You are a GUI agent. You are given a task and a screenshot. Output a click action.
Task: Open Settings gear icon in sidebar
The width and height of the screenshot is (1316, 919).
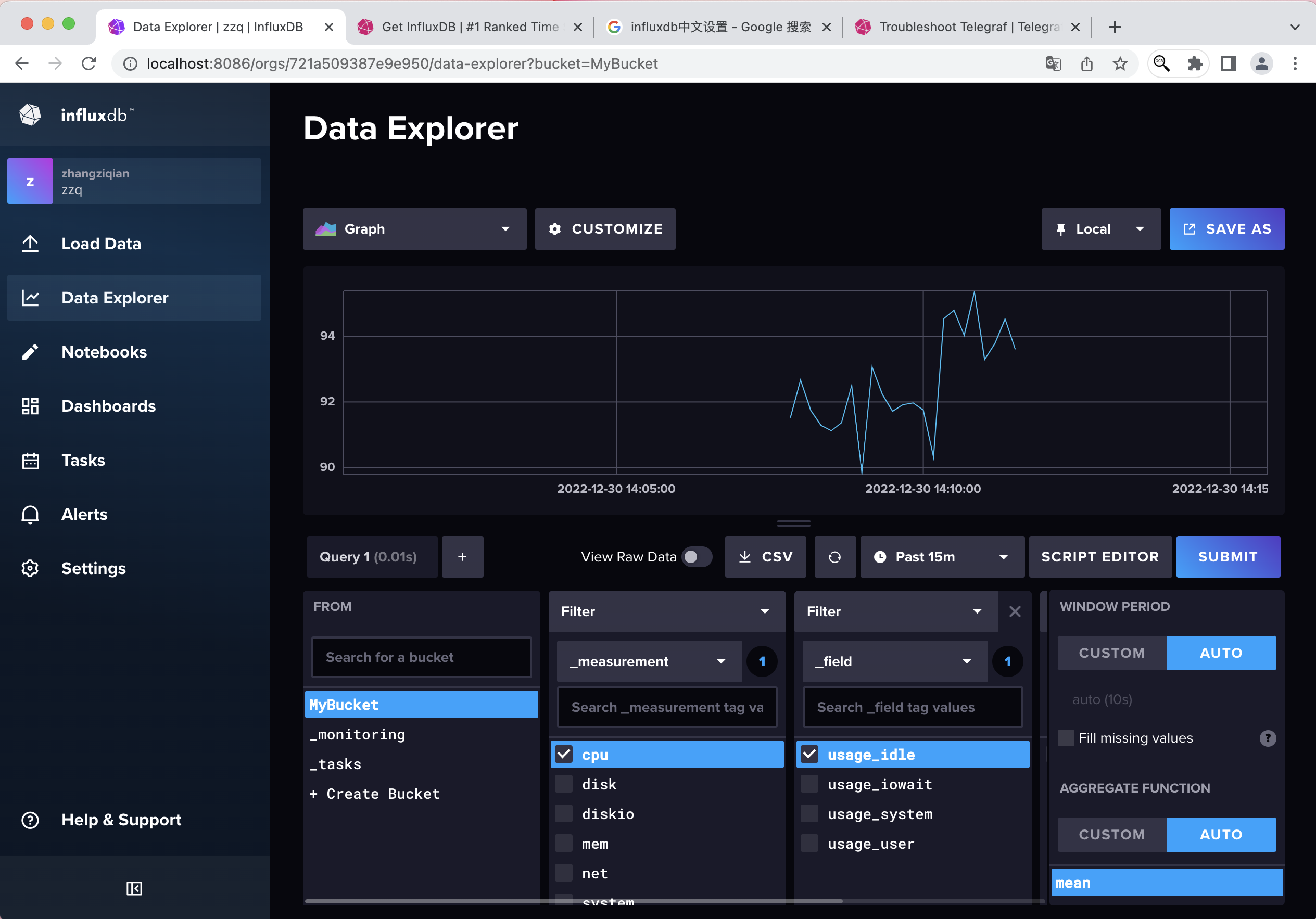(30, 568)
